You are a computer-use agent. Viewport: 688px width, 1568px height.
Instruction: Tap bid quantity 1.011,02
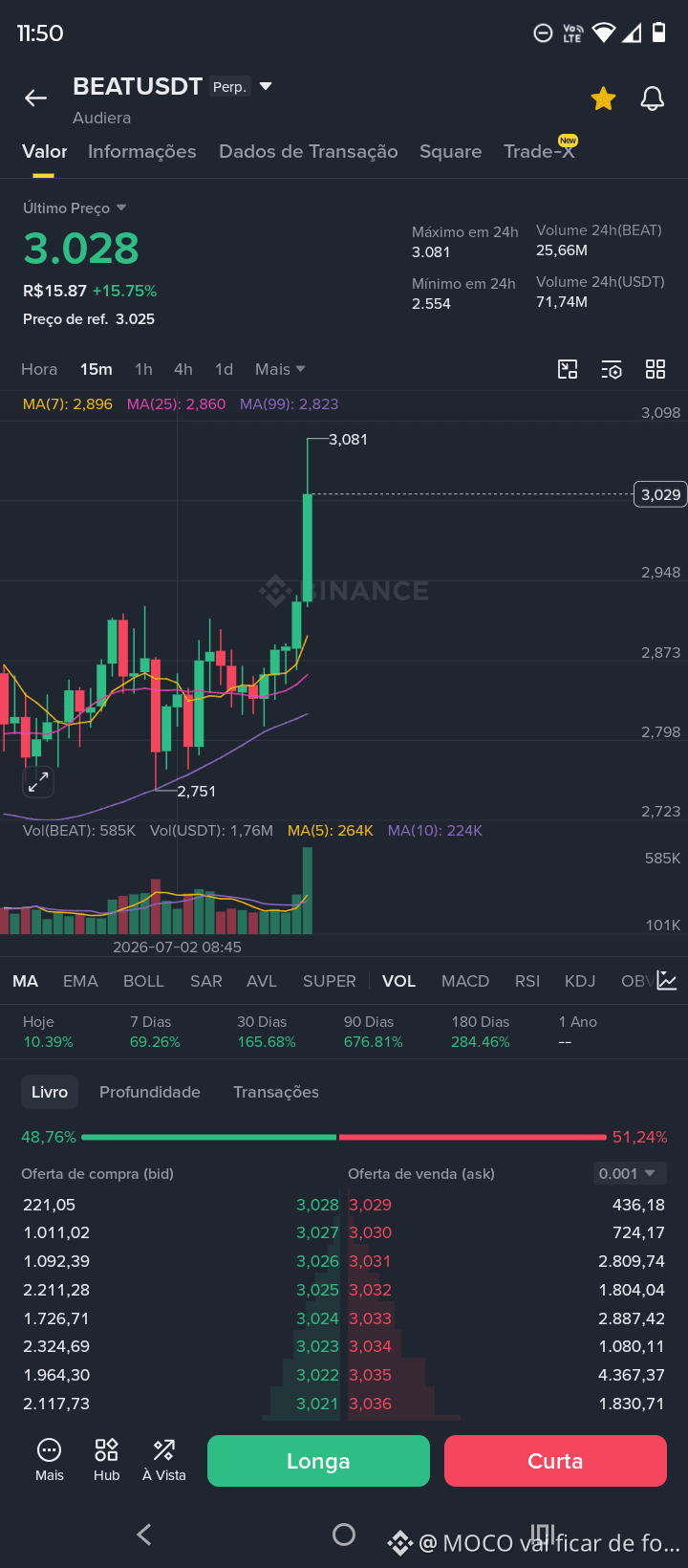coord(56,1232)
